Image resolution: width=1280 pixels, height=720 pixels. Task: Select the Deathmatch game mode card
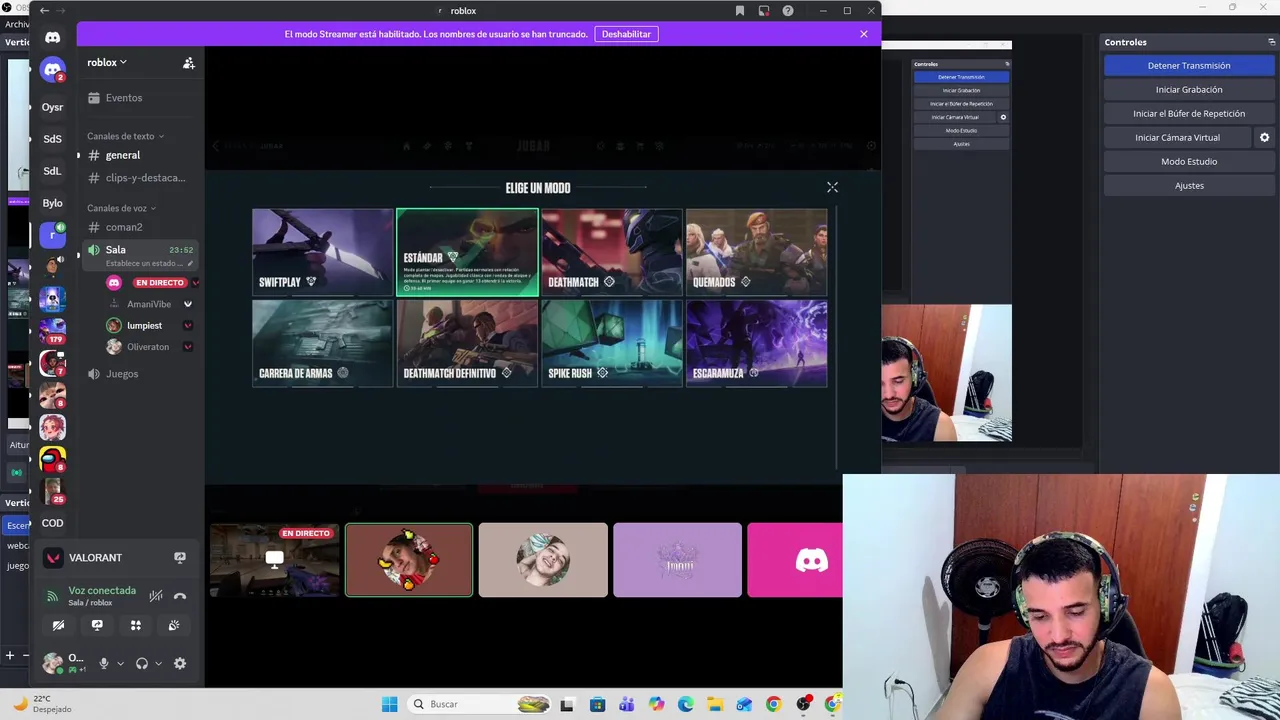tap(612, 252)
